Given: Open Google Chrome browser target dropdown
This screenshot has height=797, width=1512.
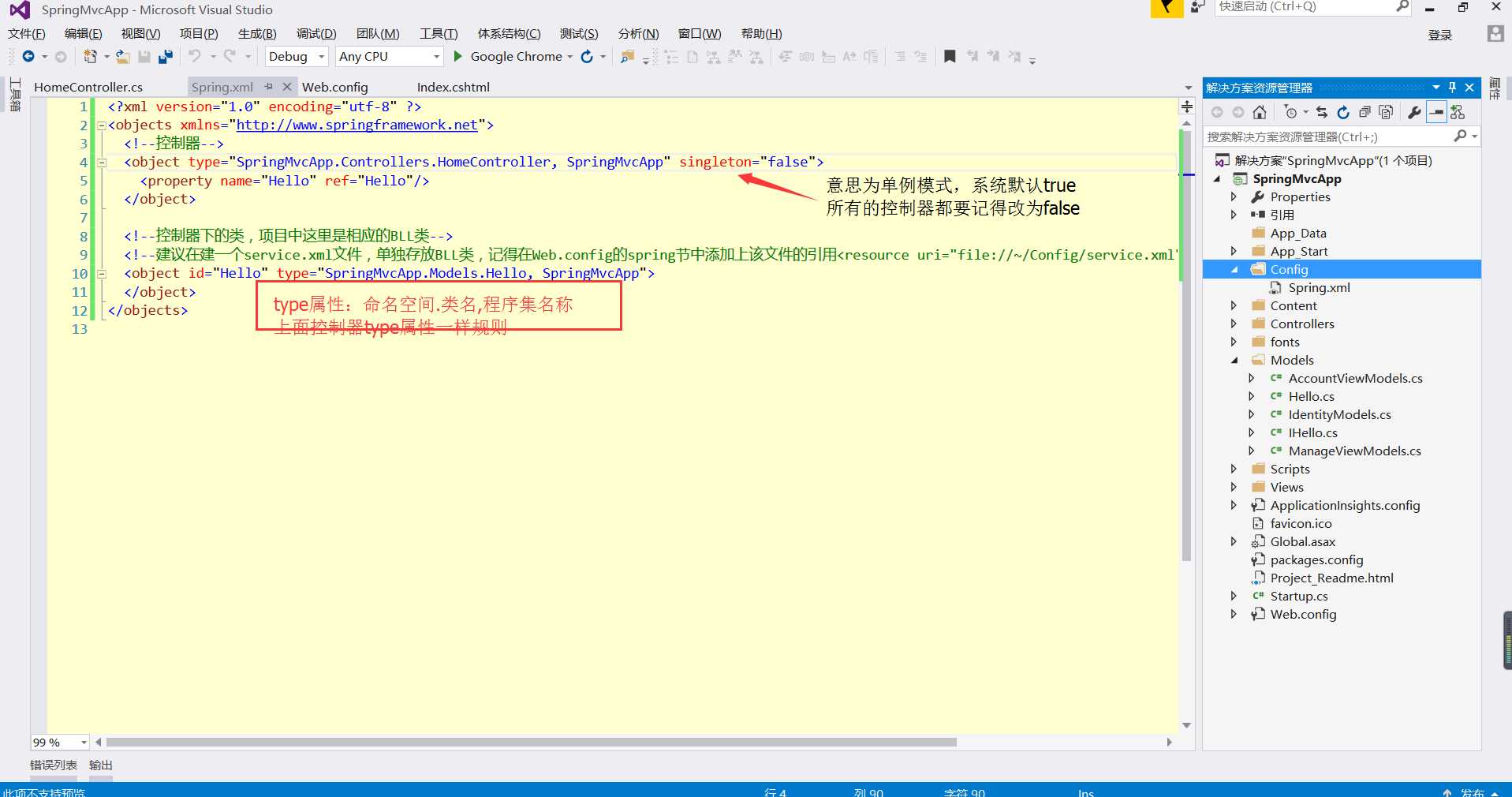Looking at the screenshot, I should tap(569, 57).
